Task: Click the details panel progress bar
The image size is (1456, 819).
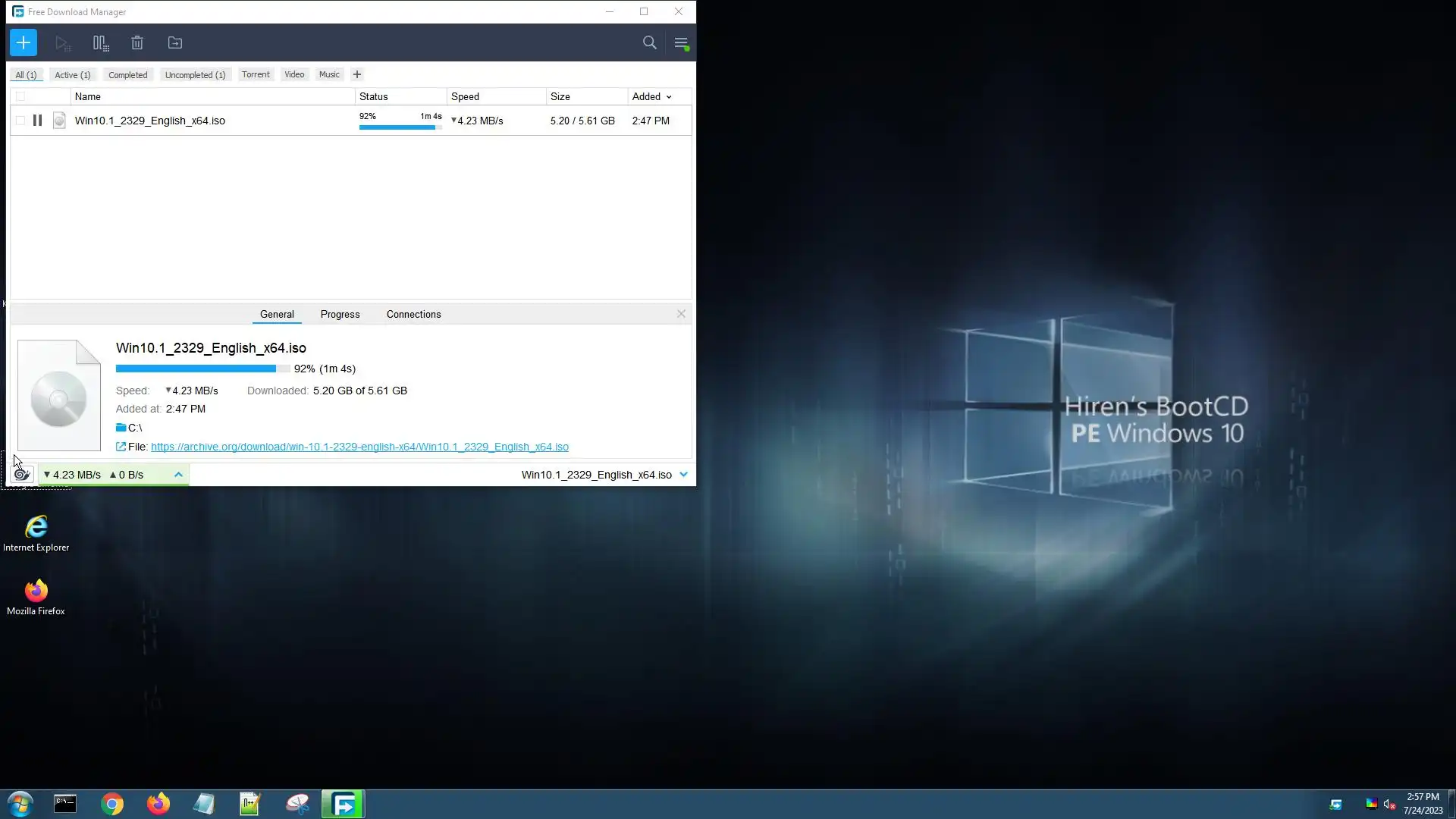Action: (202, 369)
